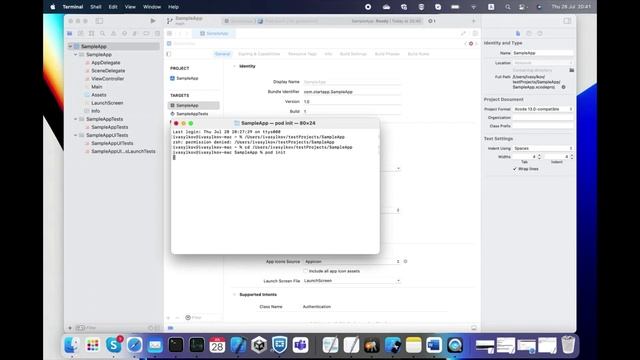Open Xcode icon in the Dock
The image size is (640, 360).
(x=238, y=345)
